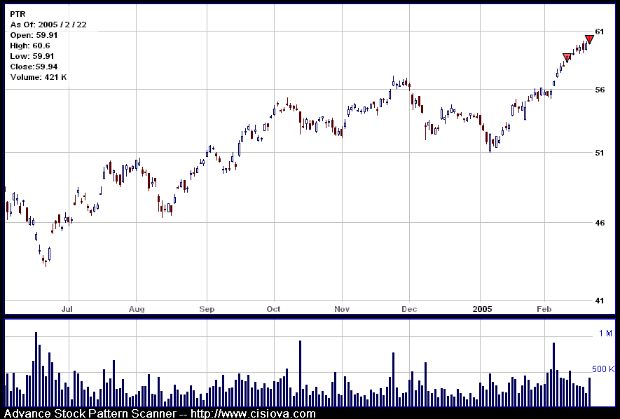The image size is (620, 419).
Task: Click the Jul month label
Action: [x=67, y=309]
